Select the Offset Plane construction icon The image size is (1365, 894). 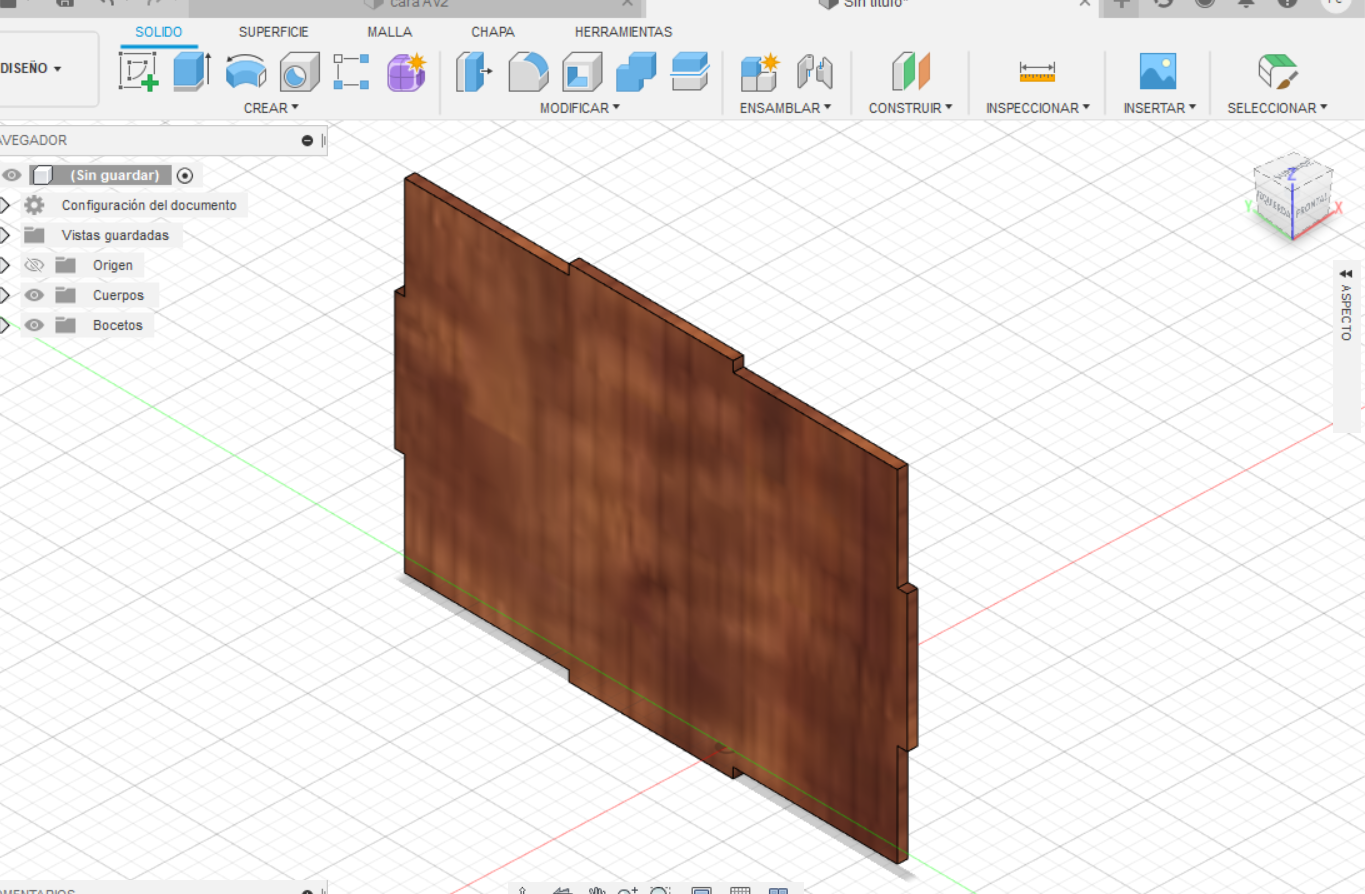pyautogui.click(x=911, y=72)
